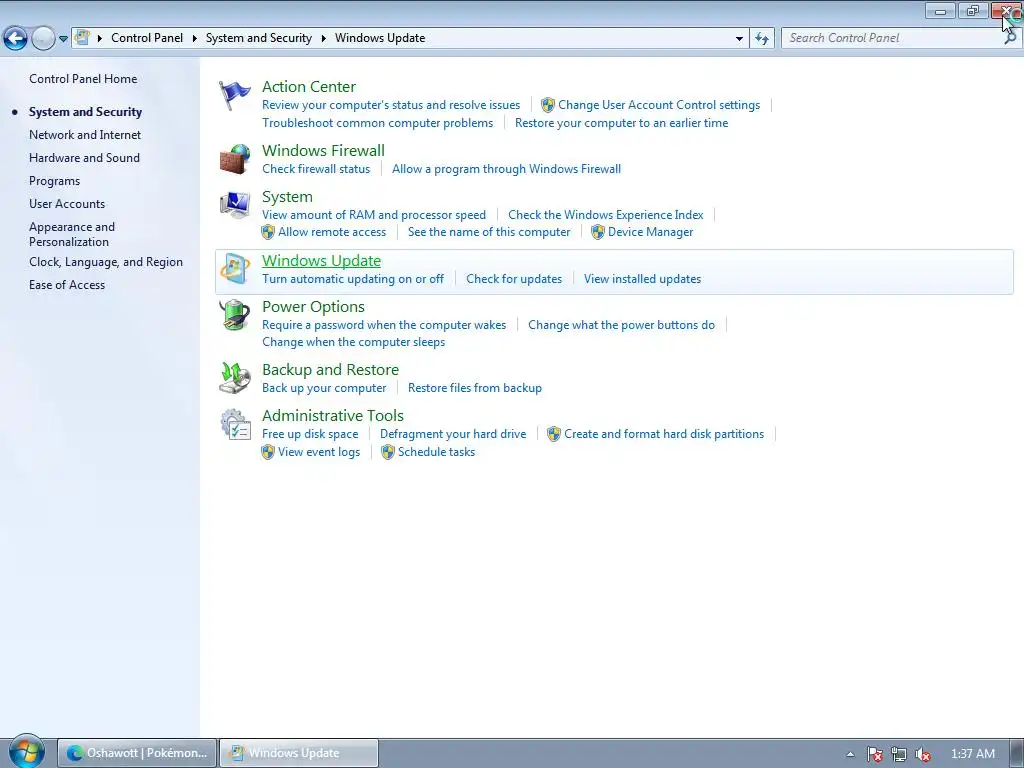Click View installed updates link
The width and height of the screenshot is (1024, 768).
pyautogui.click(x=643, y=279)
